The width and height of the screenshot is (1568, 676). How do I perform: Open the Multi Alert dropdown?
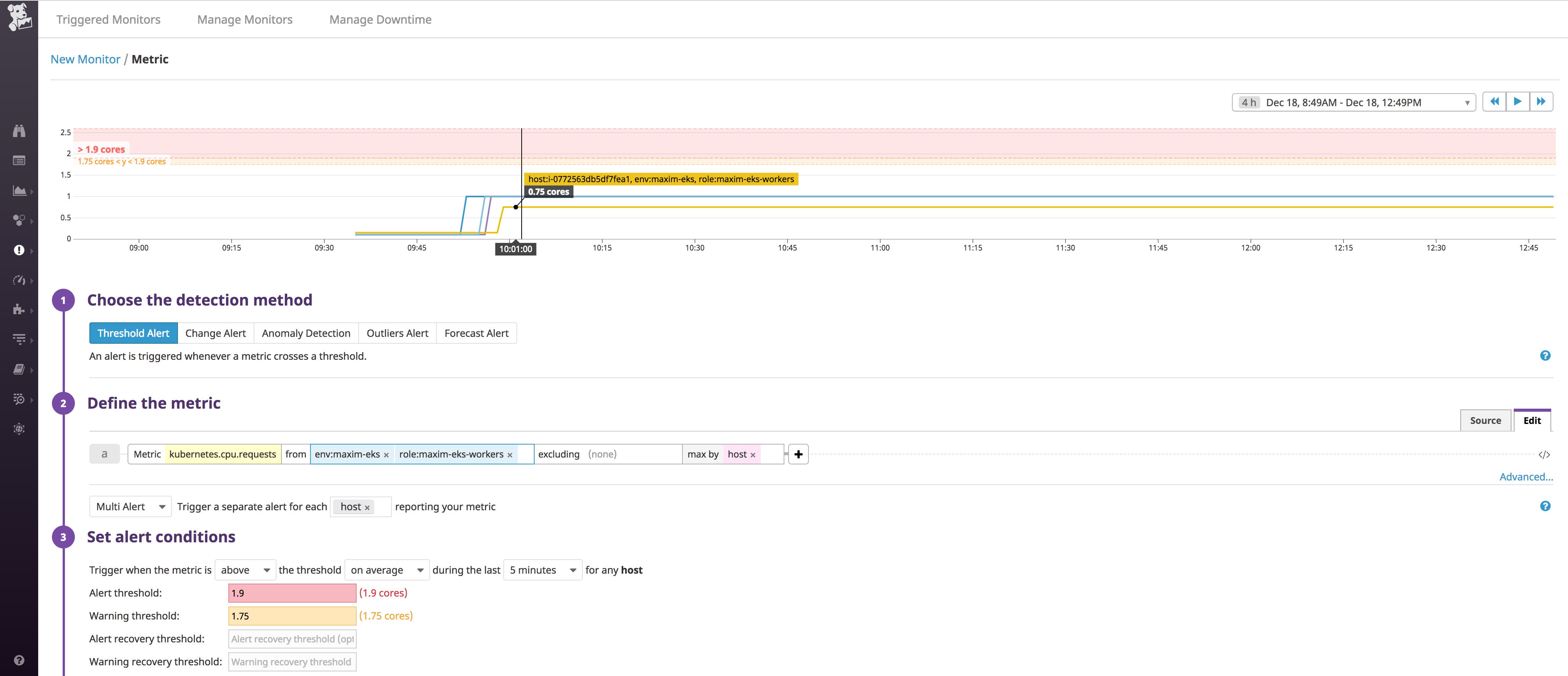[130, 506]
